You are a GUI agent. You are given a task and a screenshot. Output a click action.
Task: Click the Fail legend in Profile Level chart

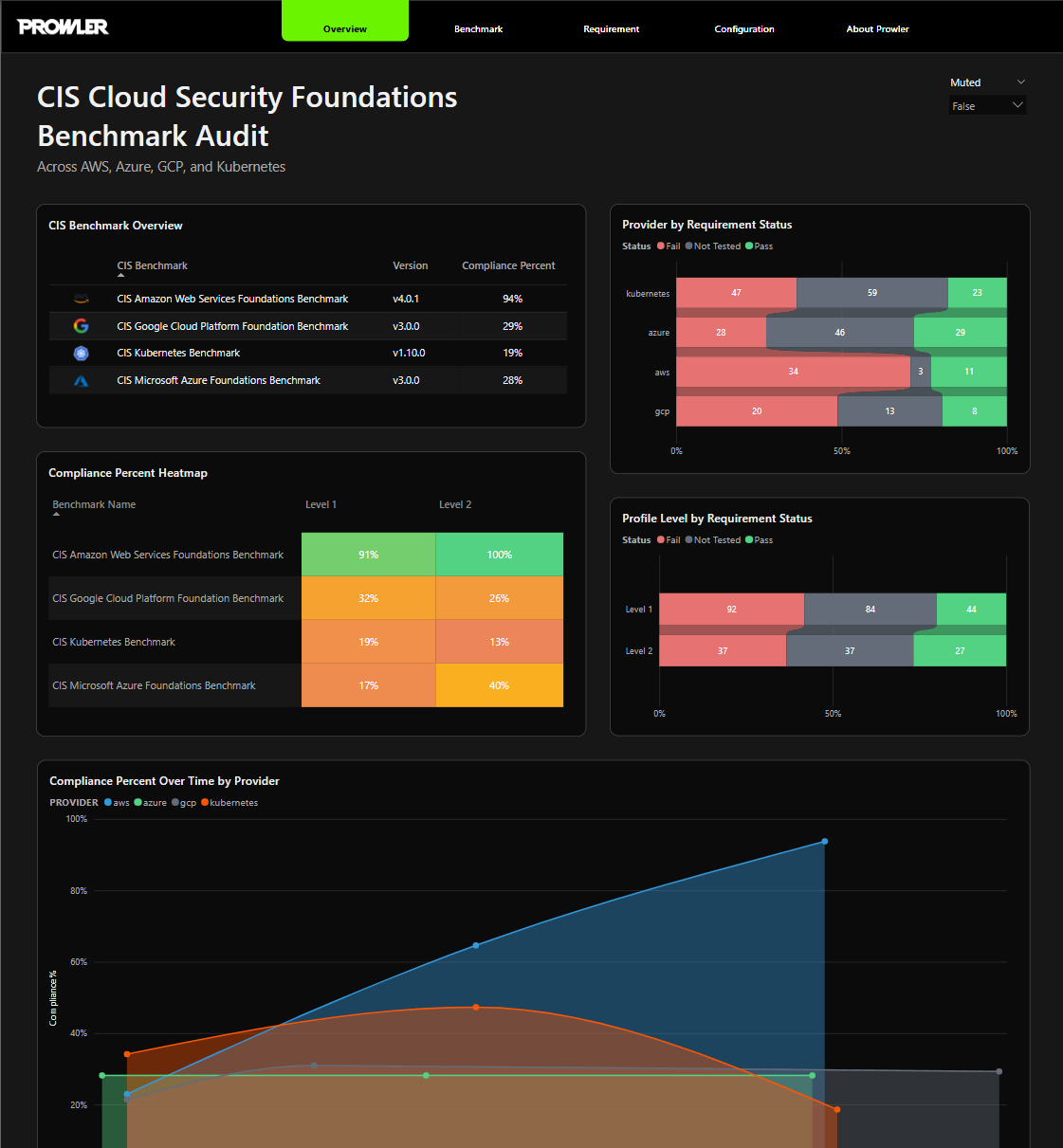(669, 540)
